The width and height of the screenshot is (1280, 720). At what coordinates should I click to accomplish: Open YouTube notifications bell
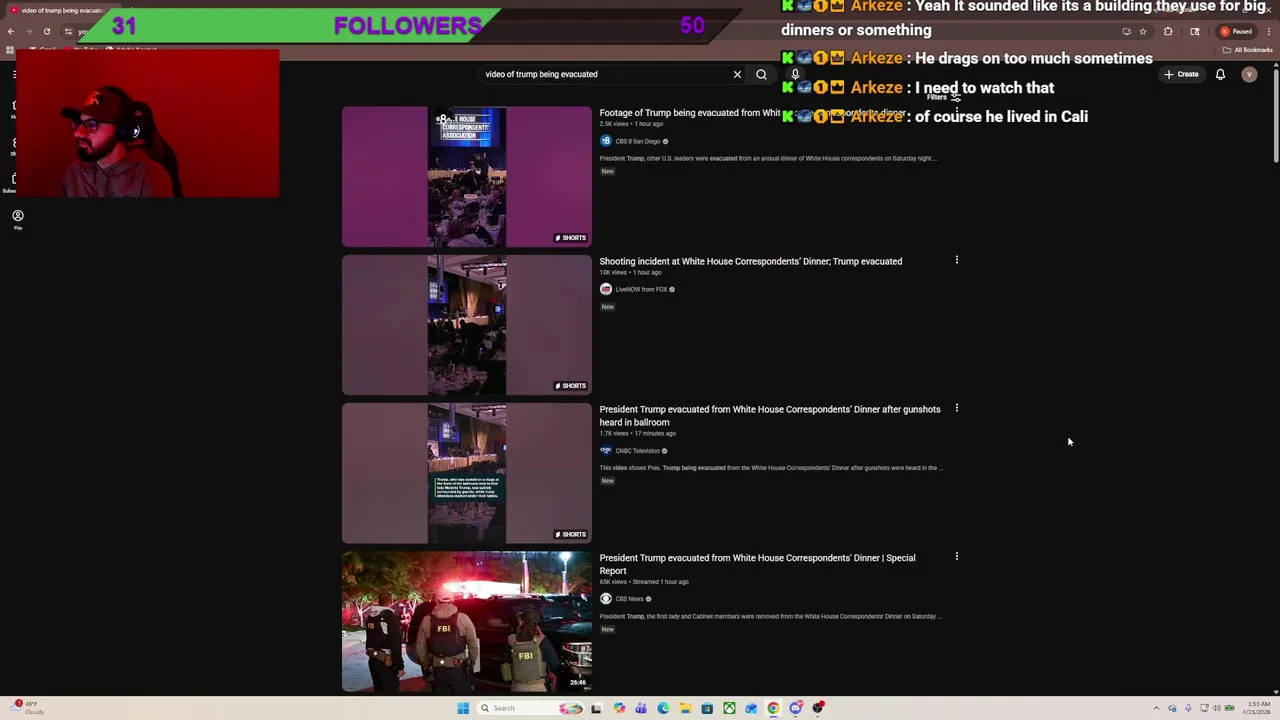[x=1220, y=74]
